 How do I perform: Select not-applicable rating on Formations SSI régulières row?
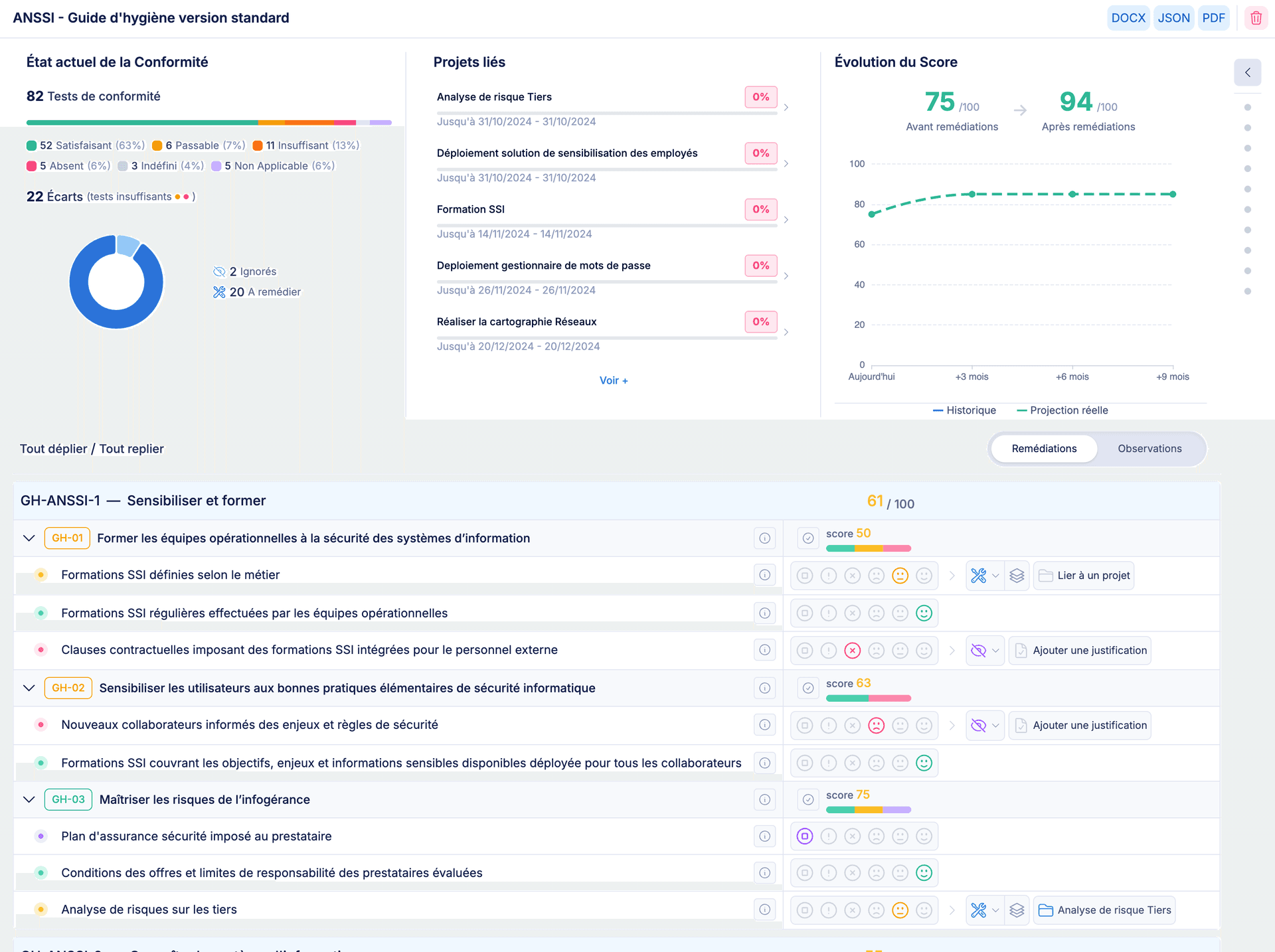(x=805, y=613)
